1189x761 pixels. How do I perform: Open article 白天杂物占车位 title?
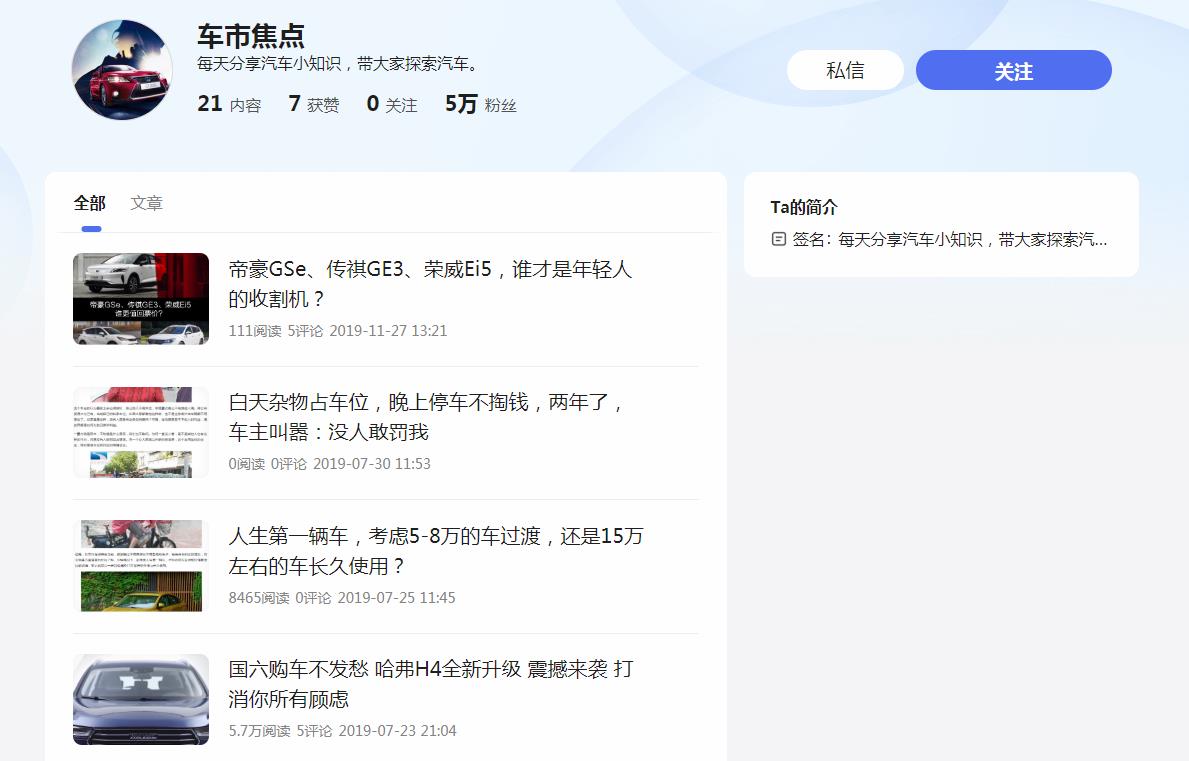tap(426, 417)
